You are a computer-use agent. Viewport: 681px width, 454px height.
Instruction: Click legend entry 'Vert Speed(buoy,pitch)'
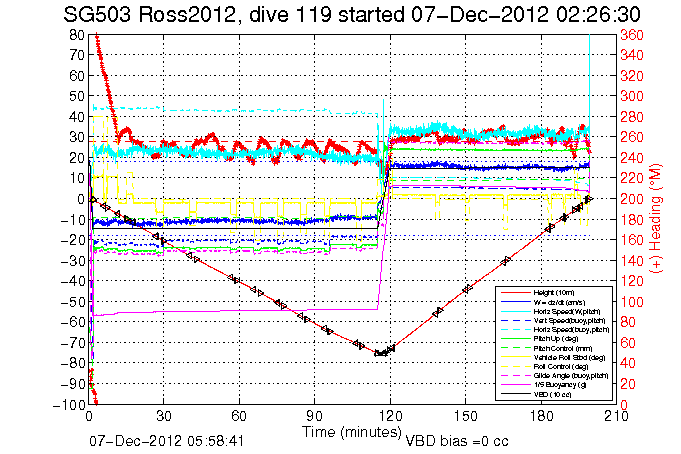click(569, 321)
